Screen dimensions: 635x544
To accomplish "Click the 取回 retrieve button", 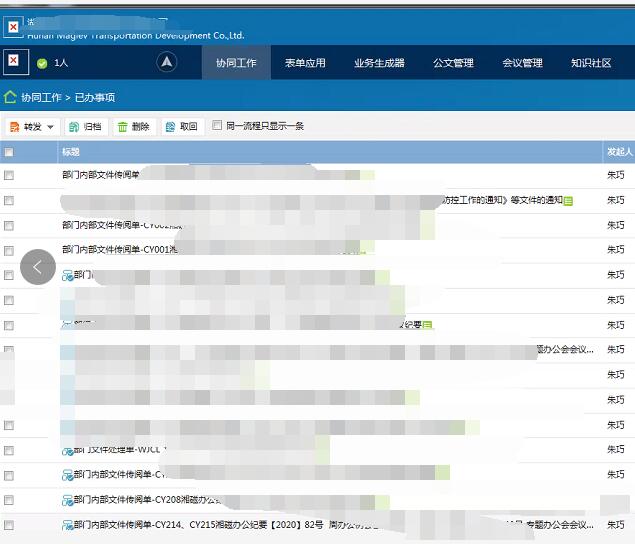I will 182,127.
